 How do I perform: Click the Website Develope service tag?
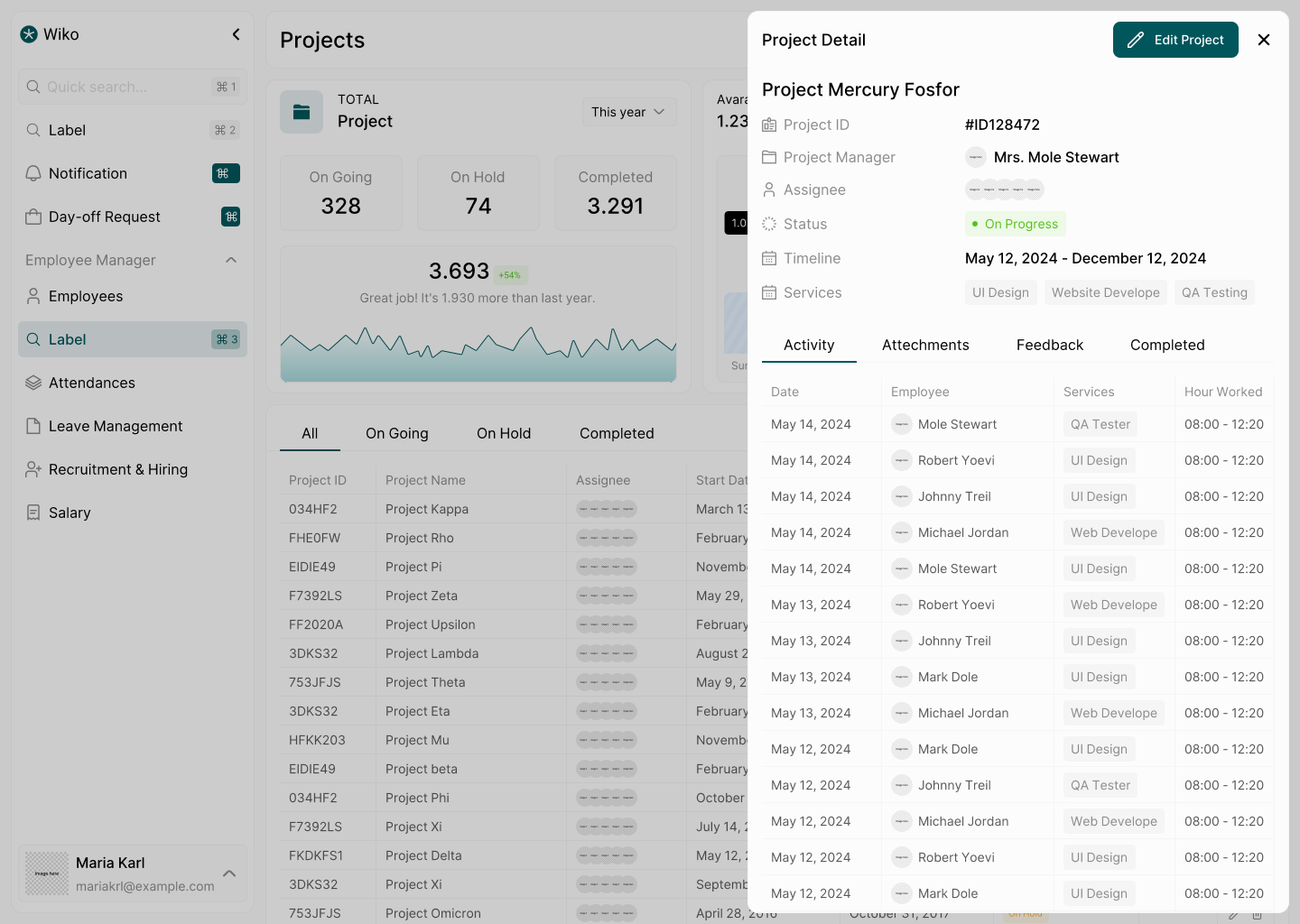pyautogui.click(x=1106, y=292)
